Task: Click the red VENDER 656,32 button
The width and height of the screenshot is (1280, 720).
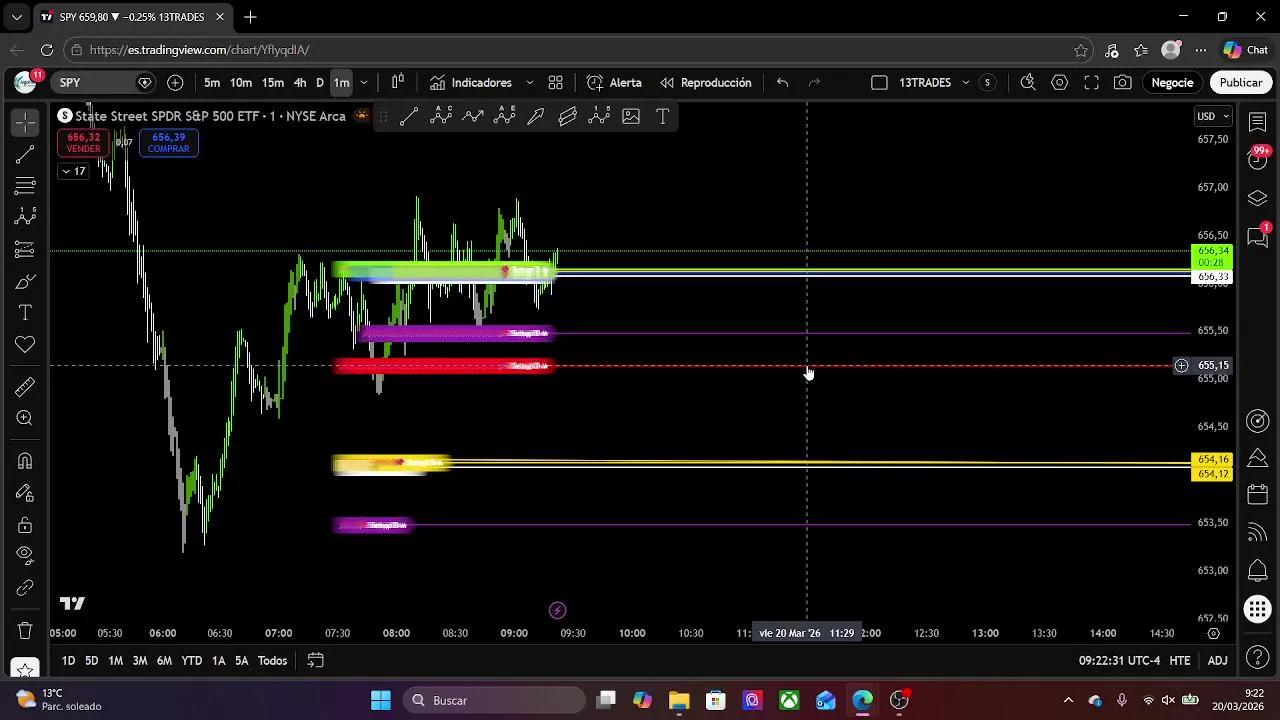Action: (84, 143)
